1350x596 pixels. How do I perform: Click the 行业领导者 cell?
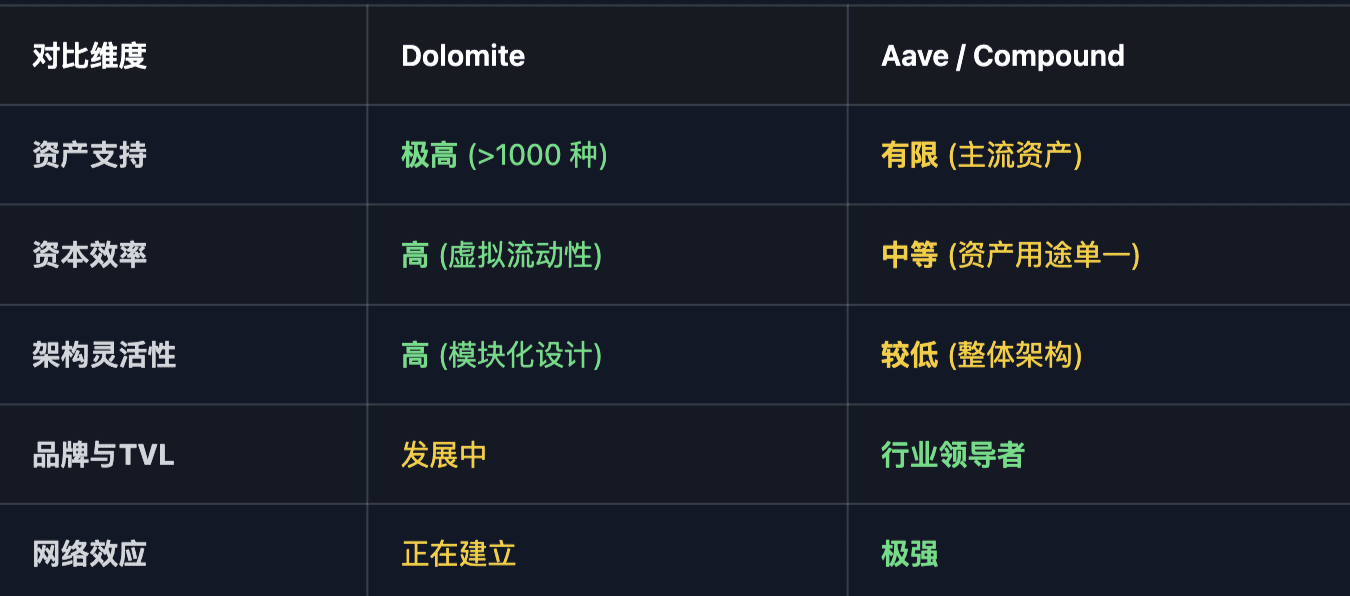953,455
